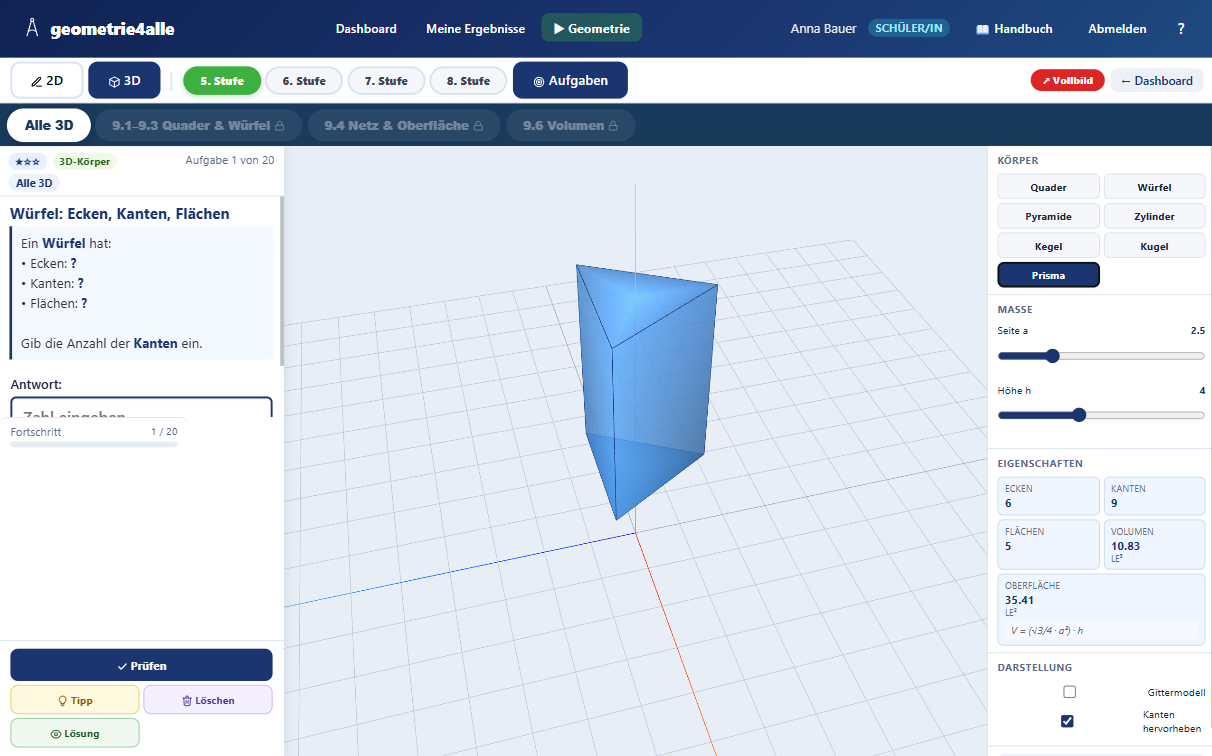Select the Geometrie navigation button
This screenshot has width=1212, height=756.
[592, 28]
